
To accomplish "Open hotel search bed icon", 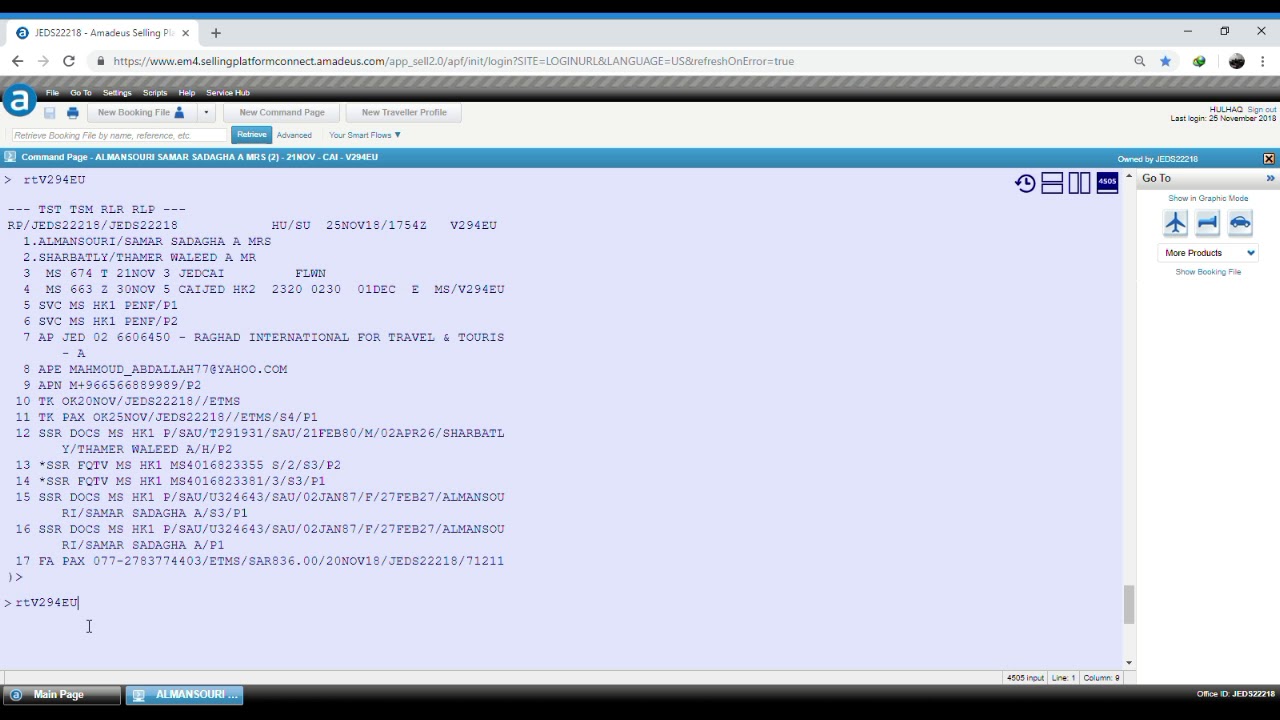I will [1208, 223].
